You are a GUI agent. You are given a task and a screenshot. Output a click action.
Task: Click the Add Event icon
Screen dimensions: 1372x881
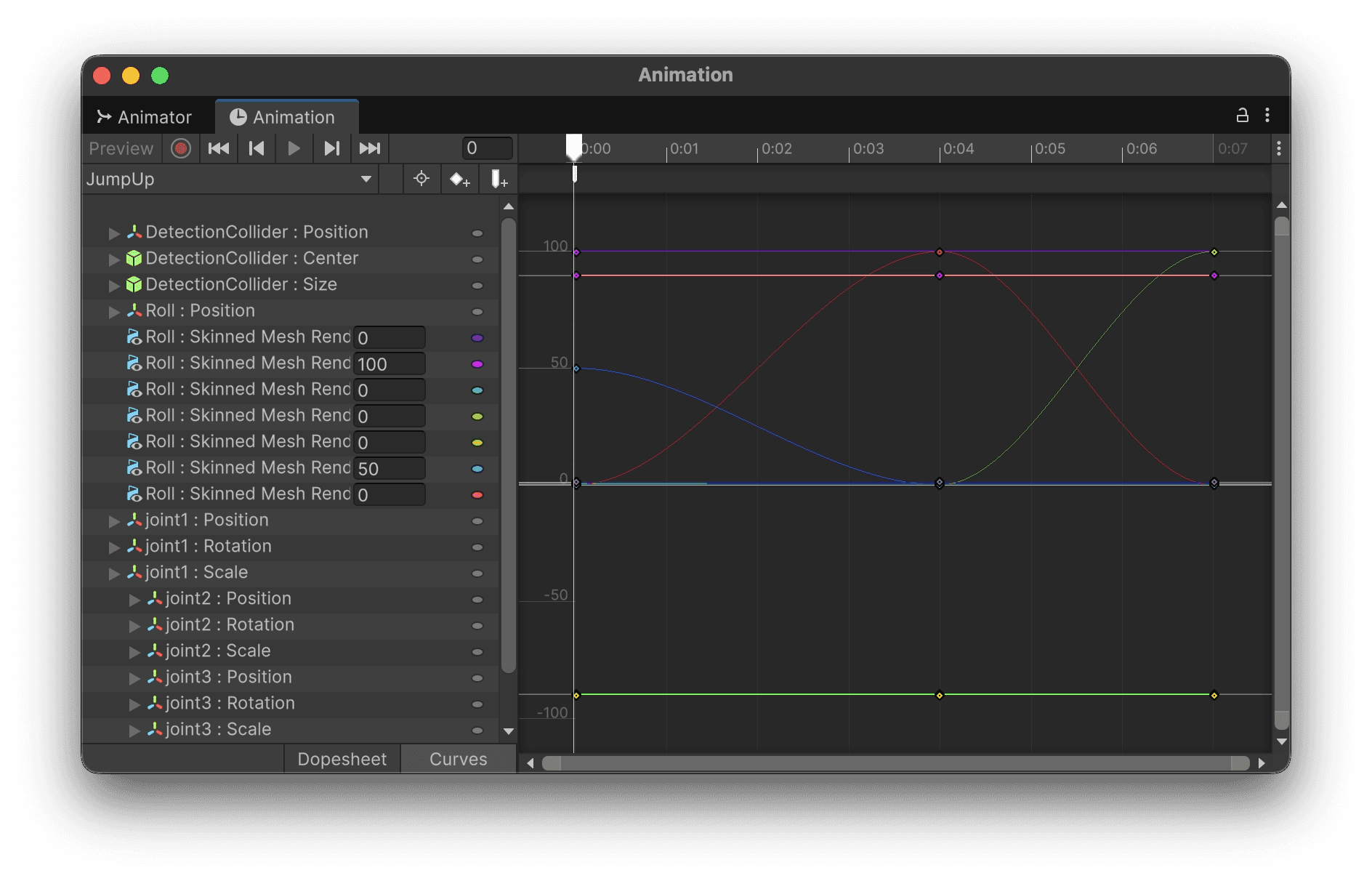[499, 179]
